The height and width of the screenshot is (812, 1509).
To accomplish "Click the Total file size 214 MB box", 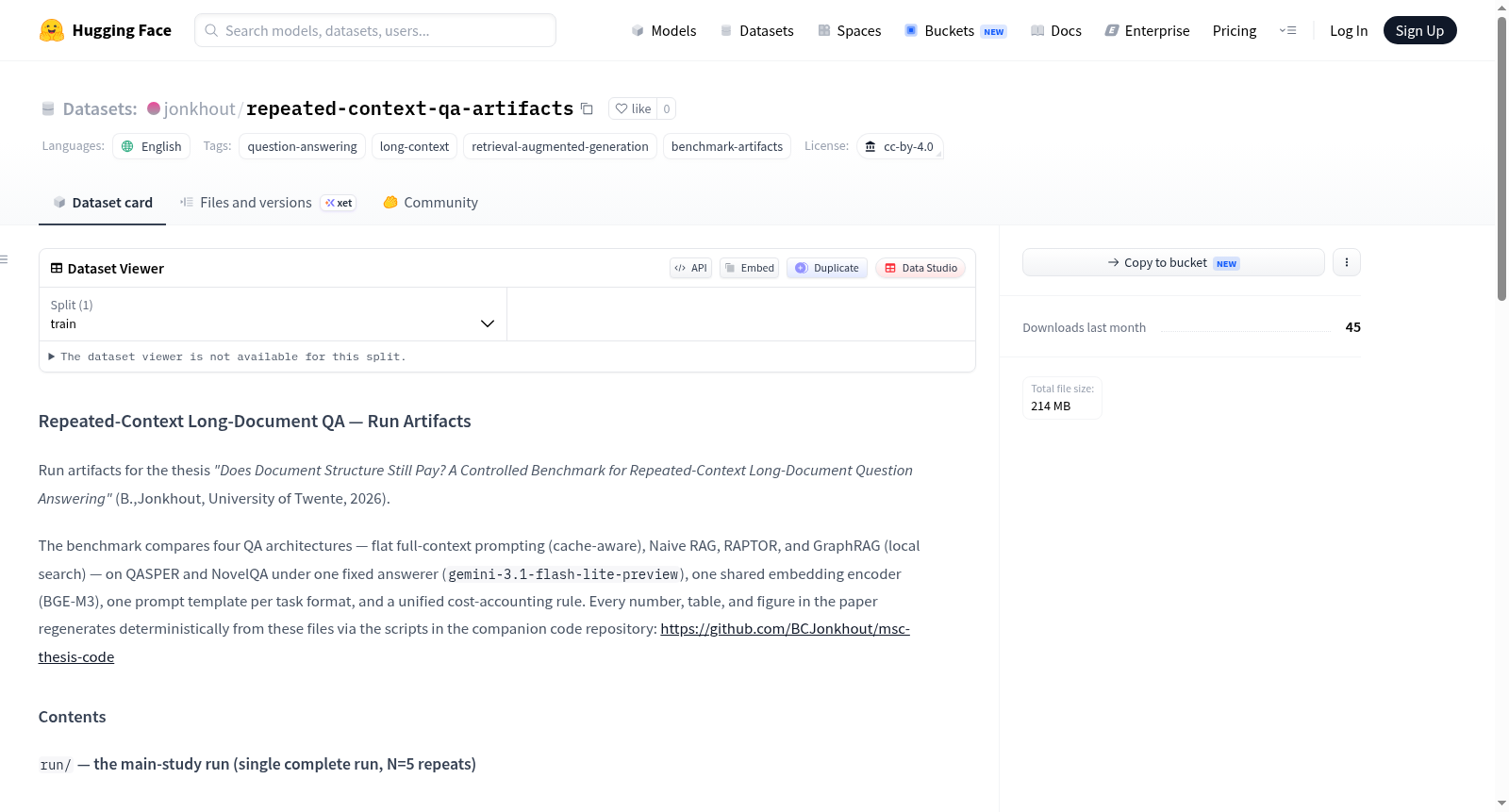I will 1062,398.
